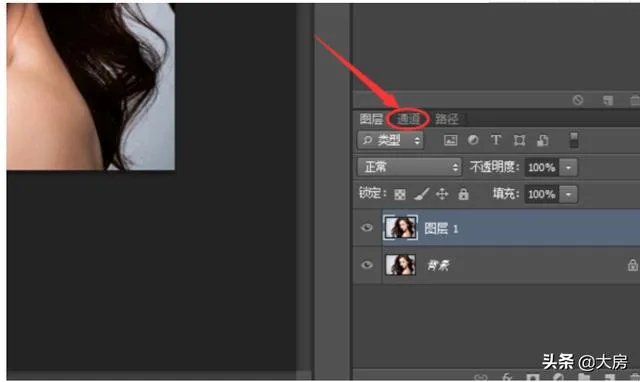The image size is (640, 382).
Task: Select the 图层 1 layer thumbnail
Action: [x=400, y=227]
